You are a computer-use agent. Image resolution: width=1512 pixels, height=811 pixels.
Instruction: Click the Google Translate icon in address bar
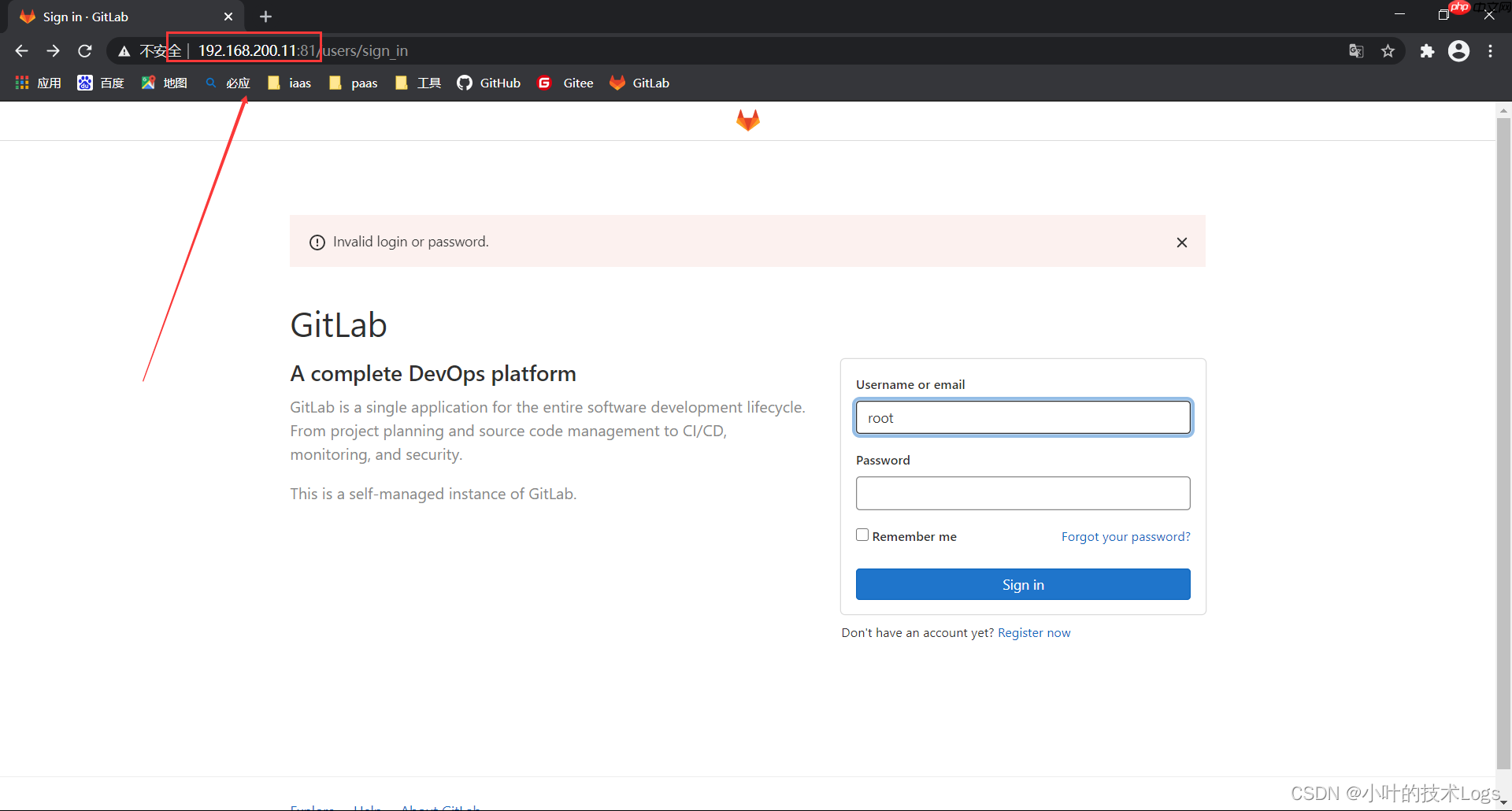point(1356,50)
